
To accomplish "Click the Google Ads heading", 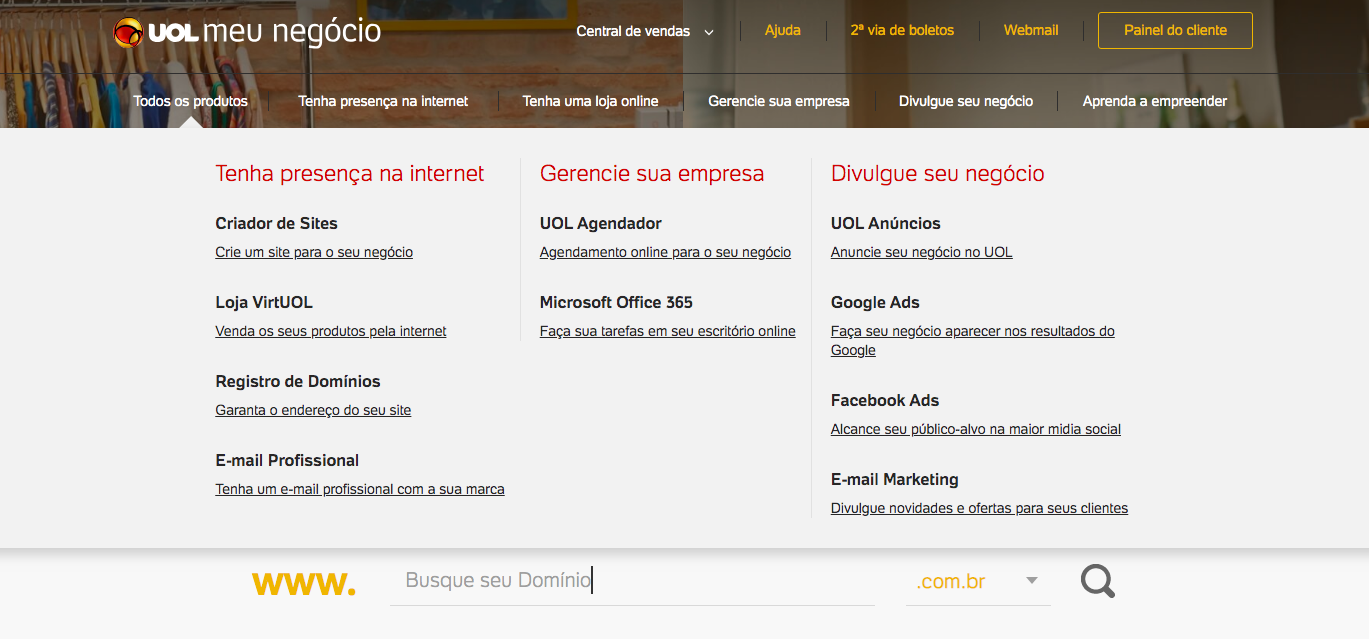I will pos(875,302).
